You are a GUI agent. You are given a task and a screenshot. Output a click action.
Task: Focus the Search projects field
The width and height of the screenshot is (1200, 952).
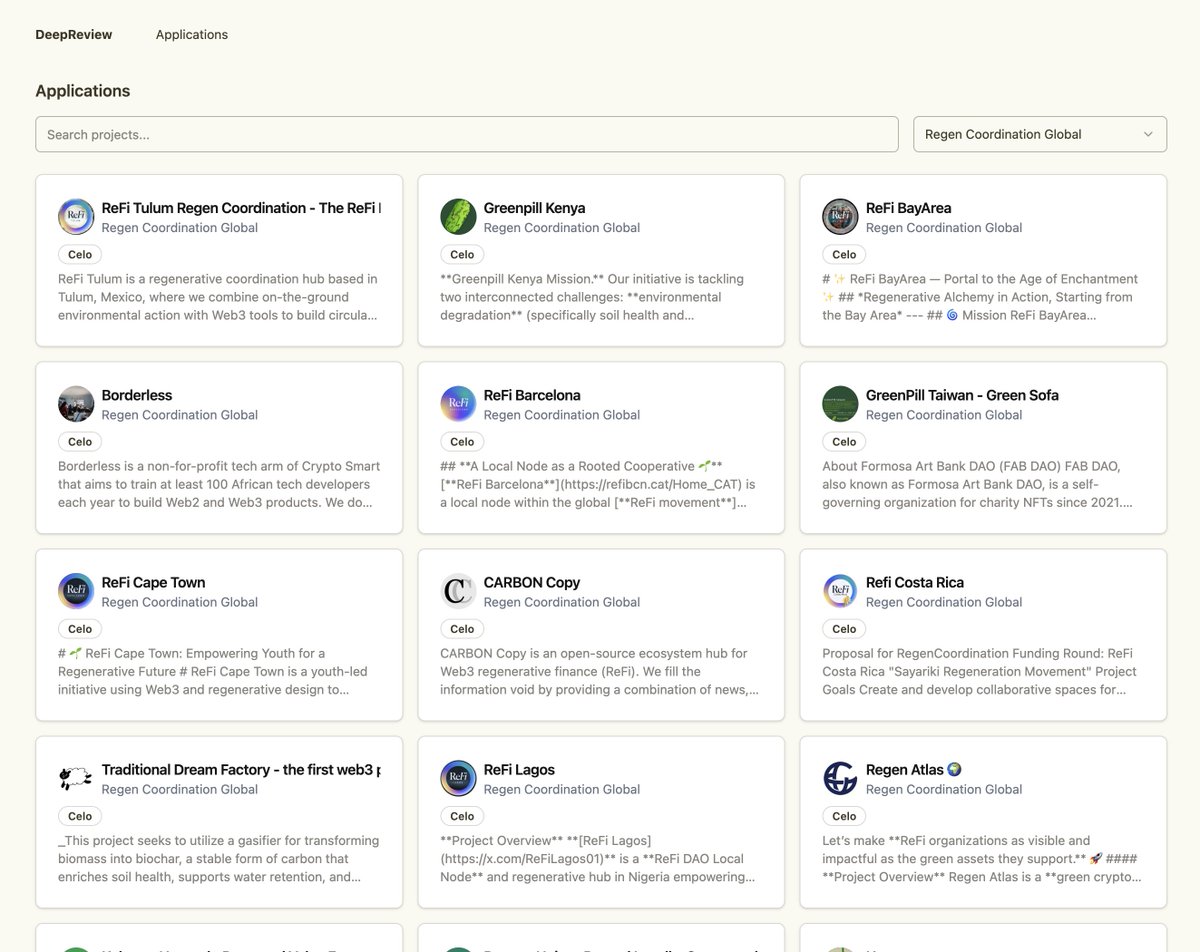467,134
